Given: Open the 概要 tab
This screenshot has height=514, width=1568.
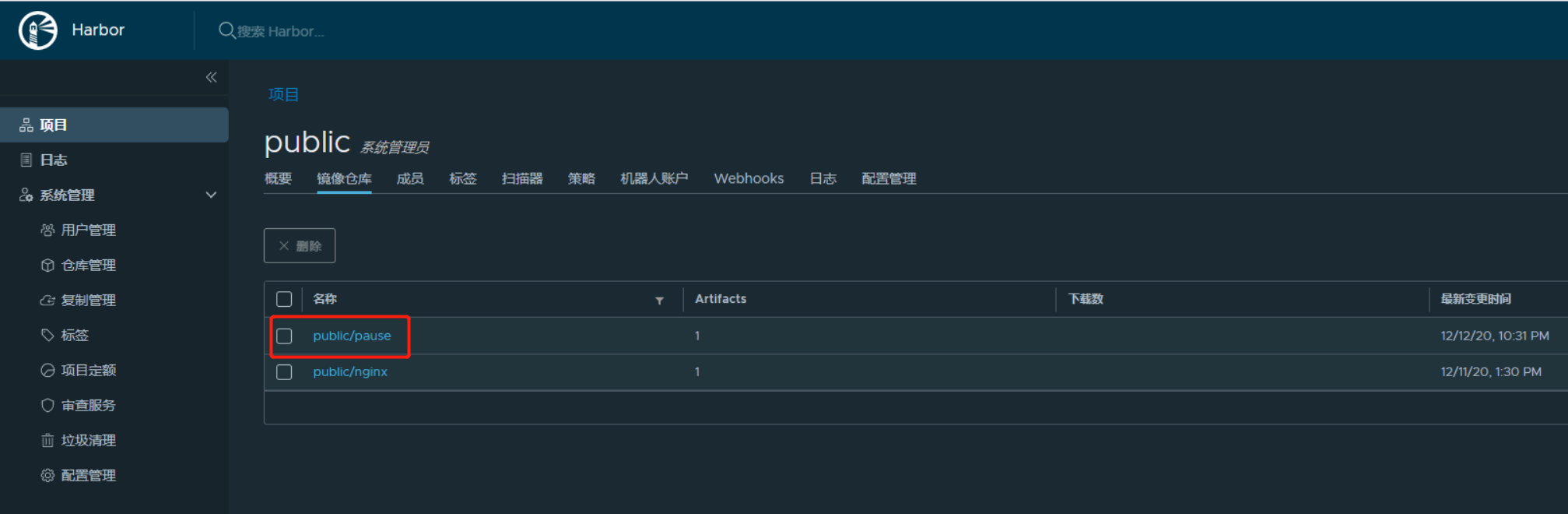Looking at the screenshot, I should pos(278,178).
